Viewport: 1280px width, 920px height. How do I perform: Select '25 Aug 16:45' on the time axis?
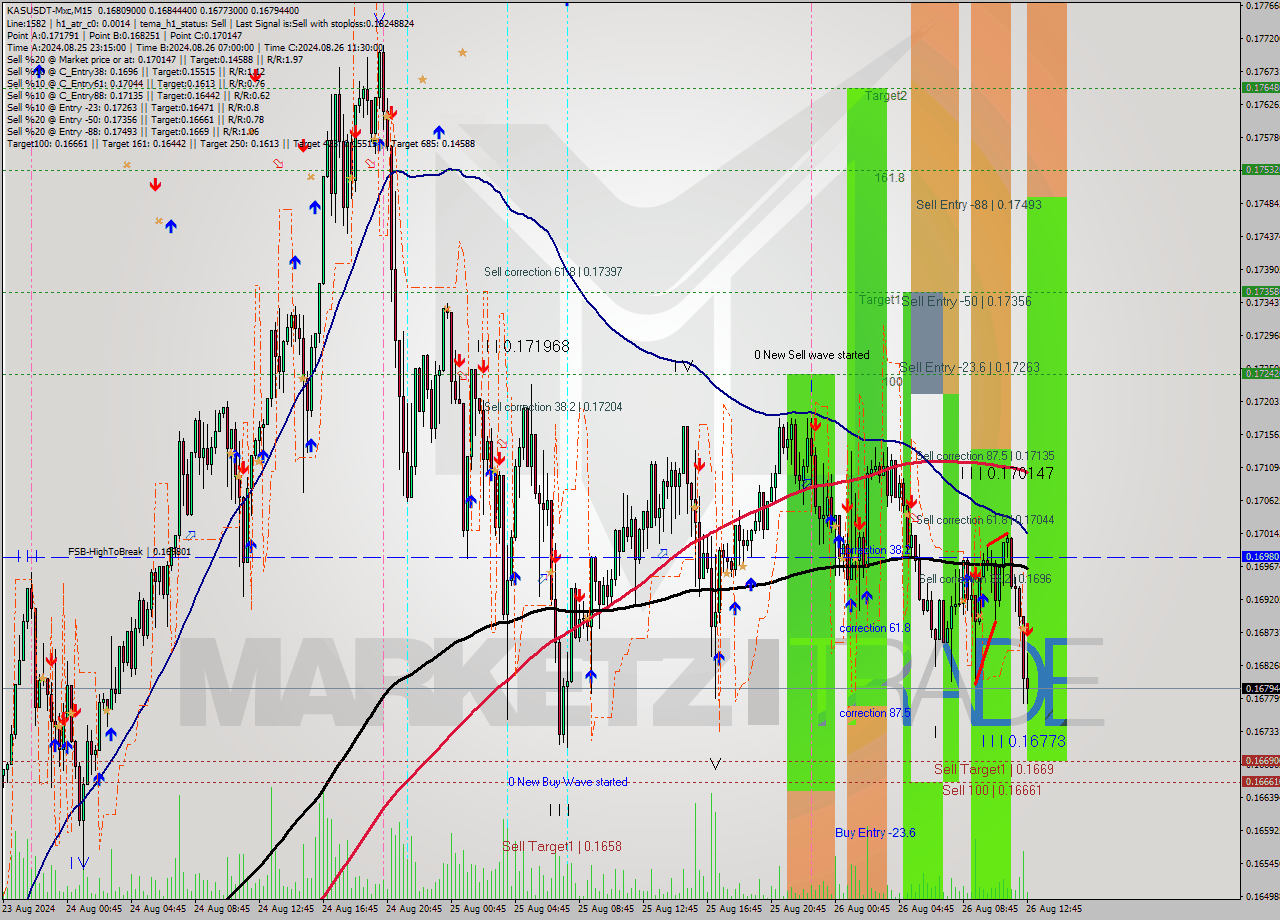pos(734,909)
